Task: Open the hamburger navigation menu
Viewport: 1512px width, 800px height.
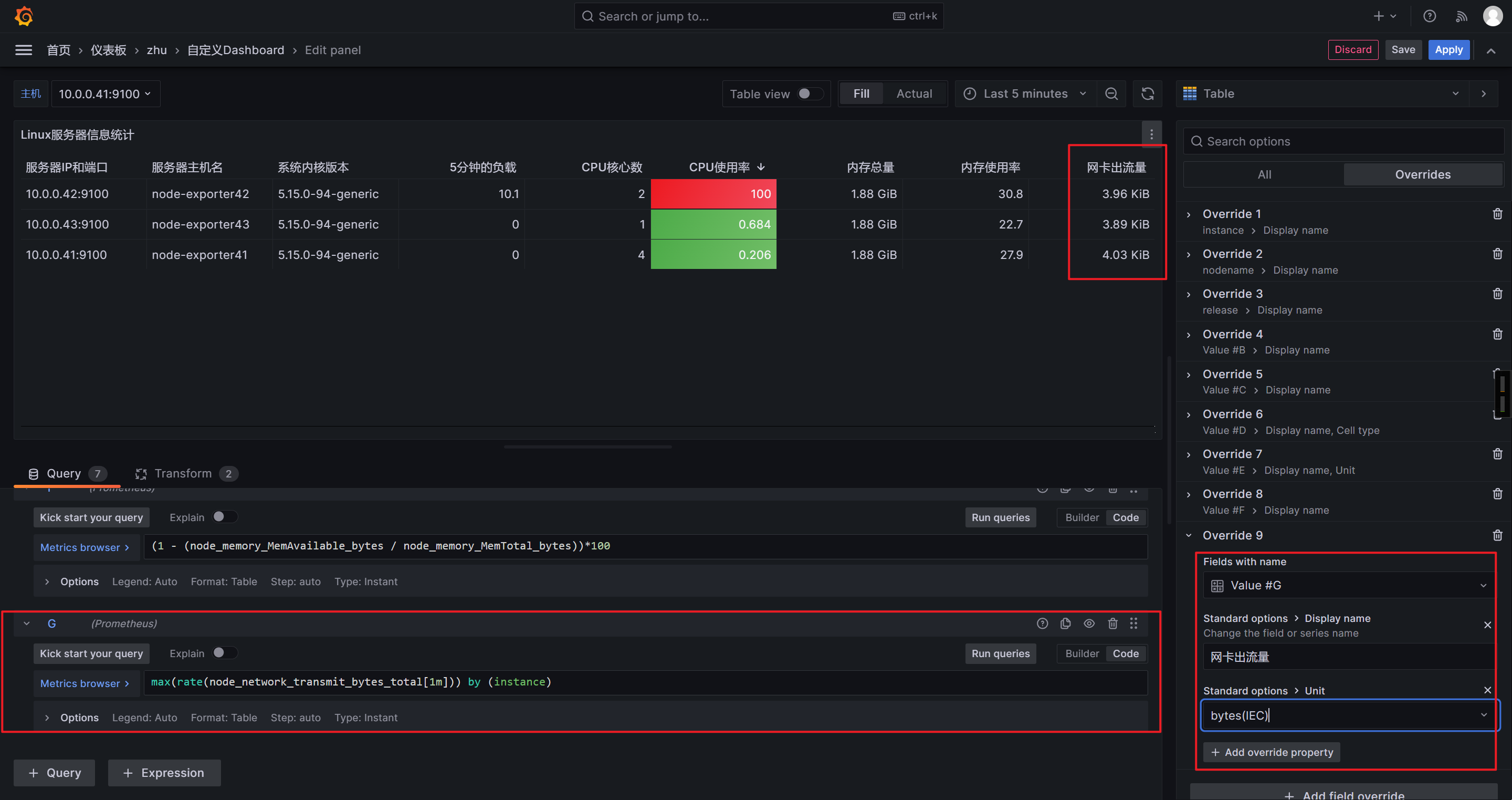Action: point(24,50)
